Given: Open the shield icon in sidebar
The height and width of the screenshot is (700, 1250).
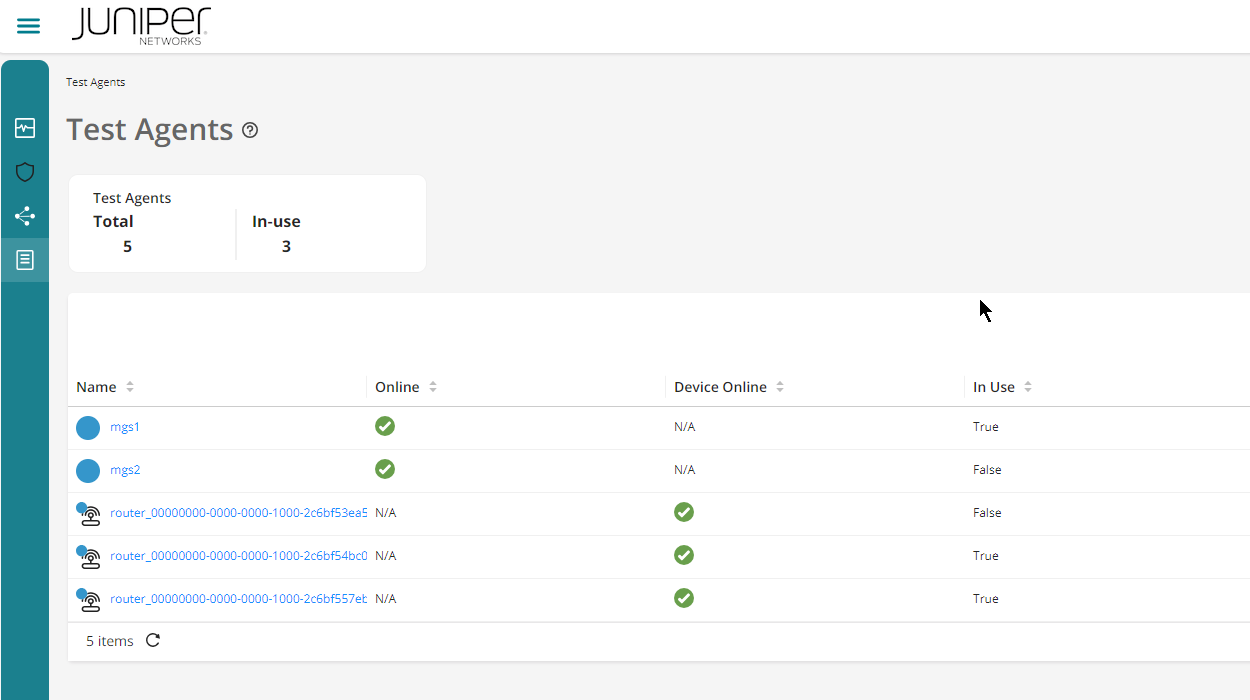Looking at the screenshot, I should tap(25, 172).
